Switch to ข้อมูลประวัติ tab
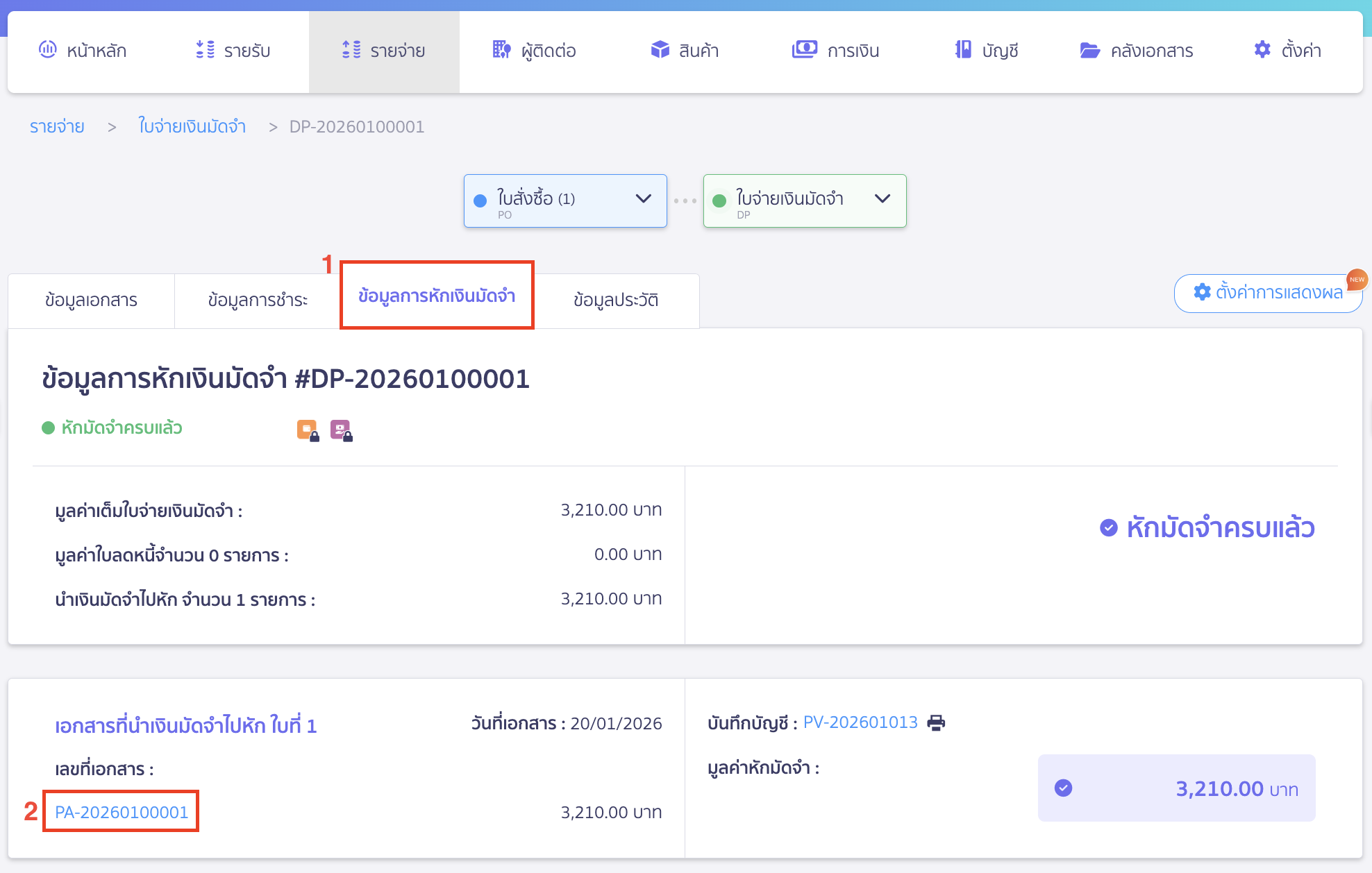Viewport: 1372px width, 873px height. [616, 300]
